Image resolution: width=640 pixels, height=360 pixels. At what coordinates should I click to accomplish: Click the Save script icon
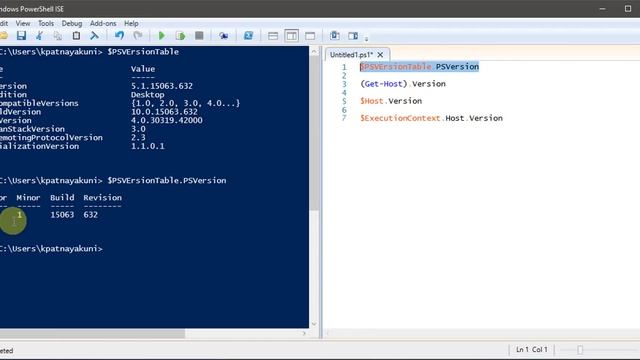coord(21,36)
